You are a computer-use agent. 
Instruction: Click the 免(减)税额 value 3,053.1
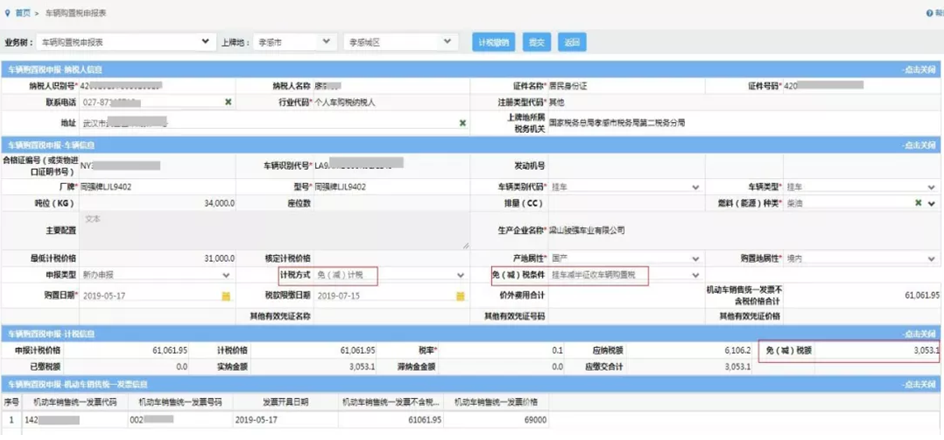pyautogui.click(x=926, y=350)
